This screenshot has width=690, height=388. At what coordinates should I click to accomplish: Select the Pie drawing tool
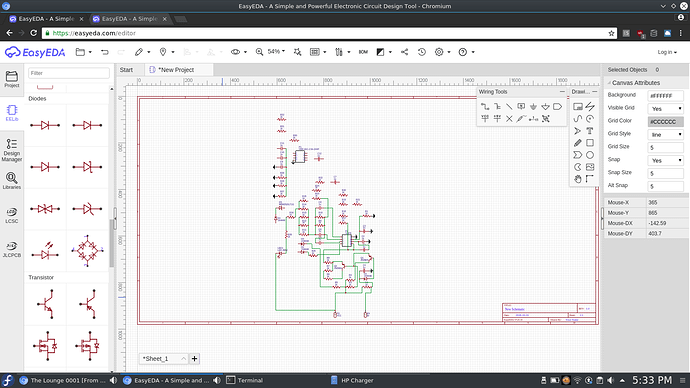pos(578,167)
